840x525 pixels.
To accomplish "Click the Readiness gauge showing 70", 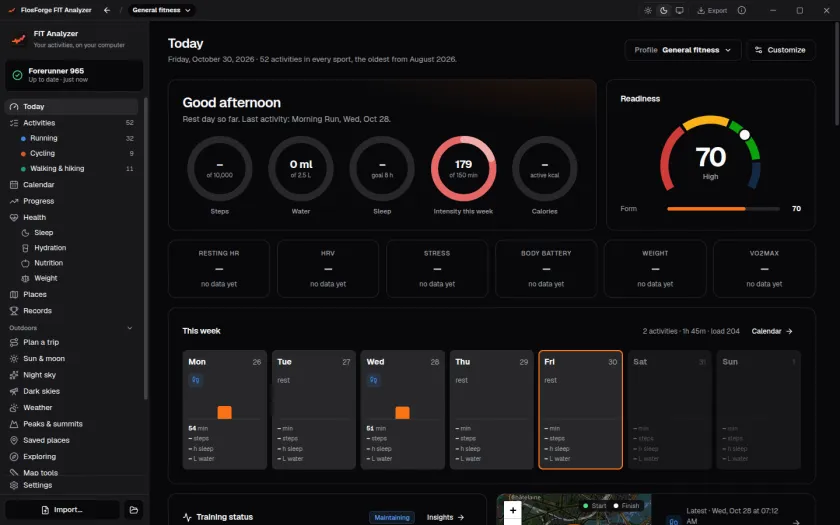I will tap(710, 155).
